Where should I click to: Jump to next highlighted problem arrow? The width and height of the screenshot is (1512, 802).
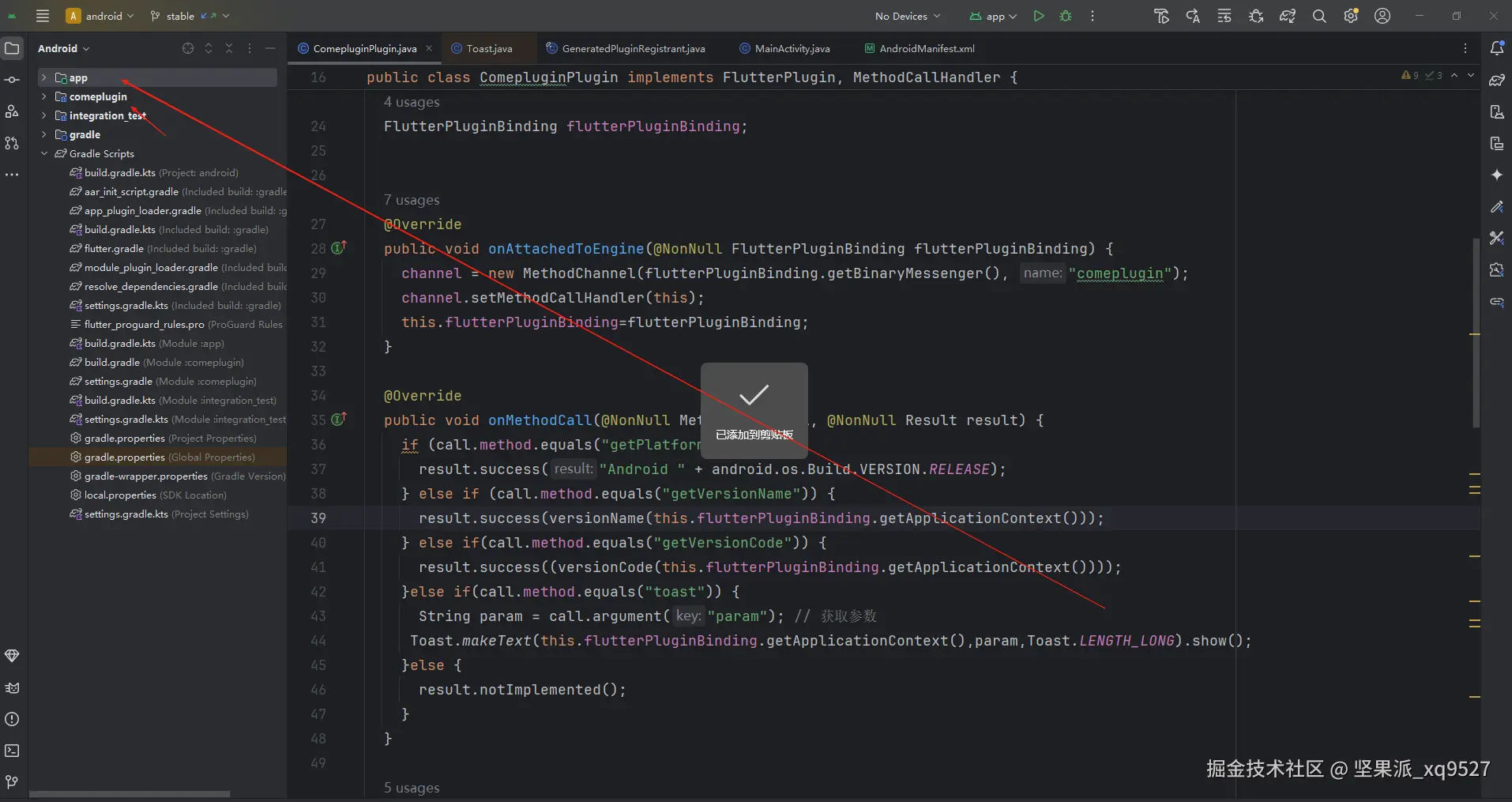[x=1471, y=75]
